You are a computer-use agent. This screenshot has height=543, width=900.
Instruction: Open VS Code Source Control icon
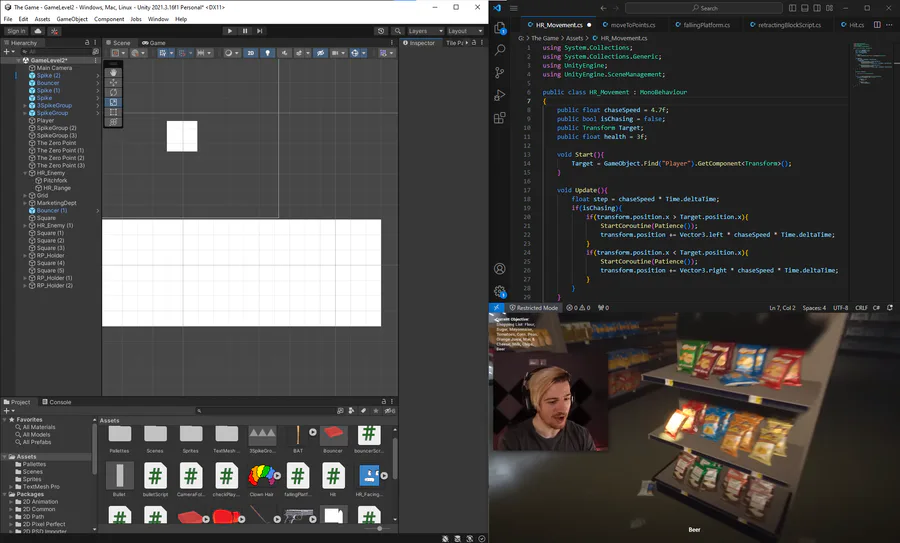(x=500, y=72)
